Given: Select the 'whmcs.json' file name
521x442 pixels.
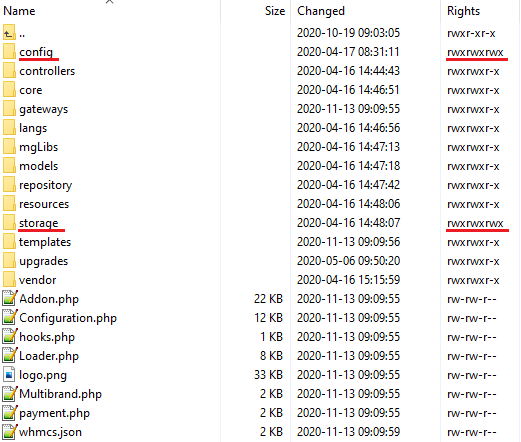Looking at the screenshot, I should 50,432.
